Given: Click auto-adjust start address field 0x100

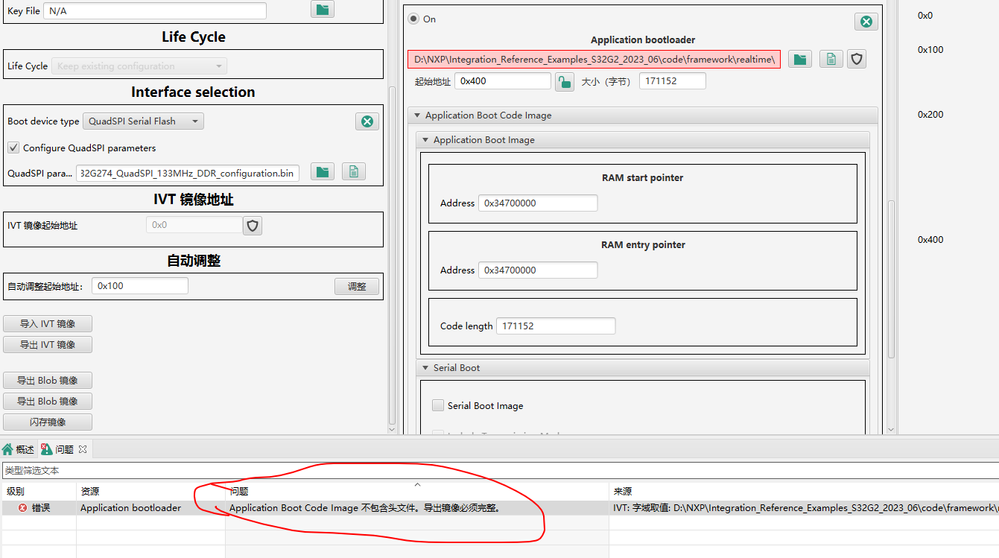Looking at the screenshot, I should pos(140,286).
